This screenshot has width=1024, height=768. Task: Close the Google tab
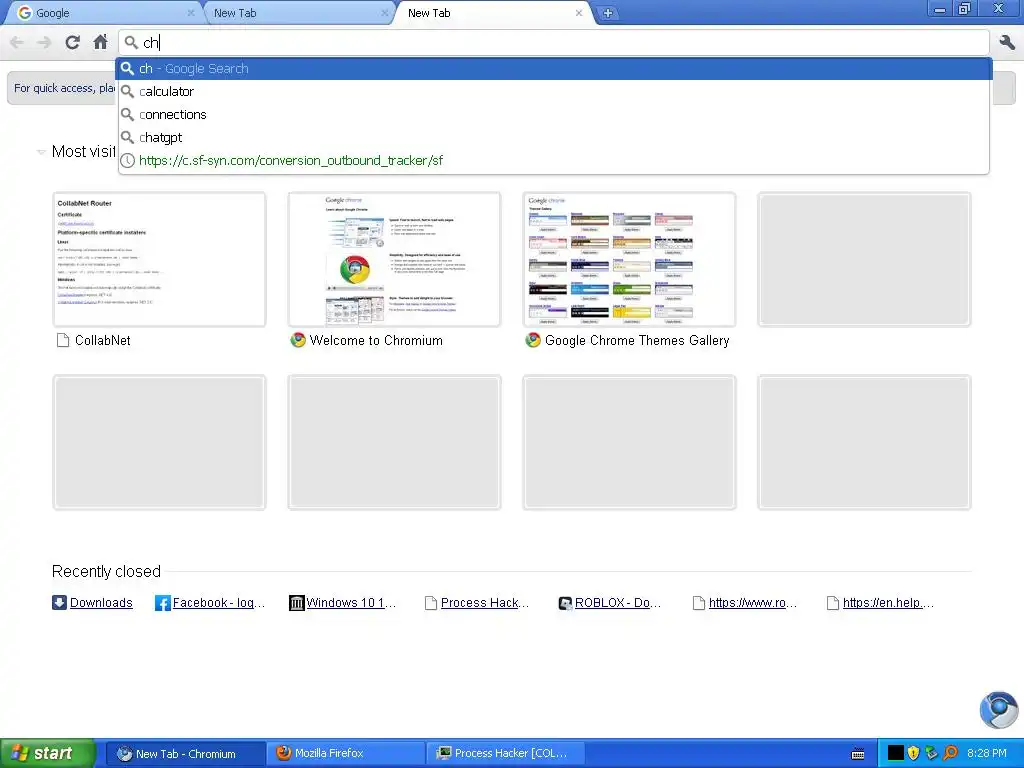pos(191,13)
